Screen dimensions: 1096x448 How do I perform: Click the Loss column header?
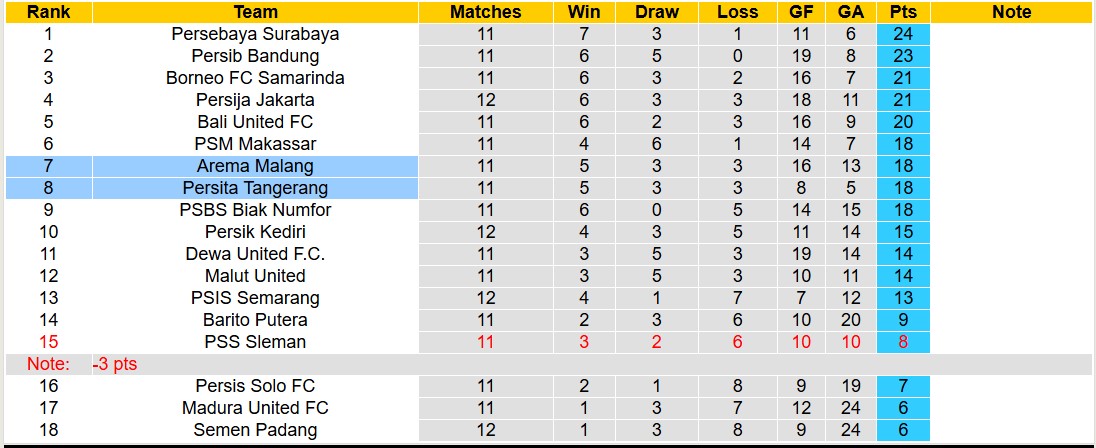[x=737, y=12]
